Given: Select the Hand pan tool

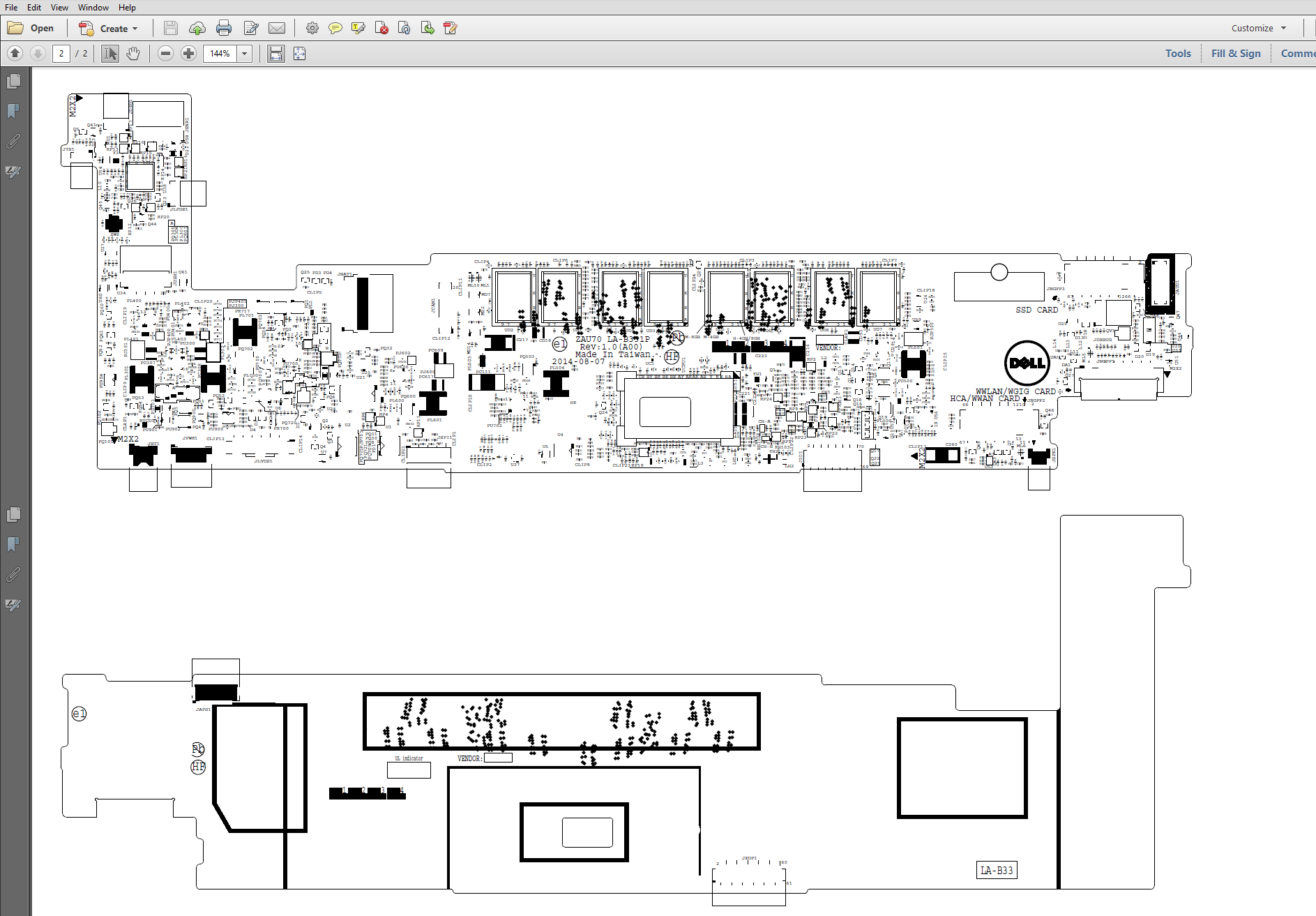Looking at the screenshot, I should [133, 54].
